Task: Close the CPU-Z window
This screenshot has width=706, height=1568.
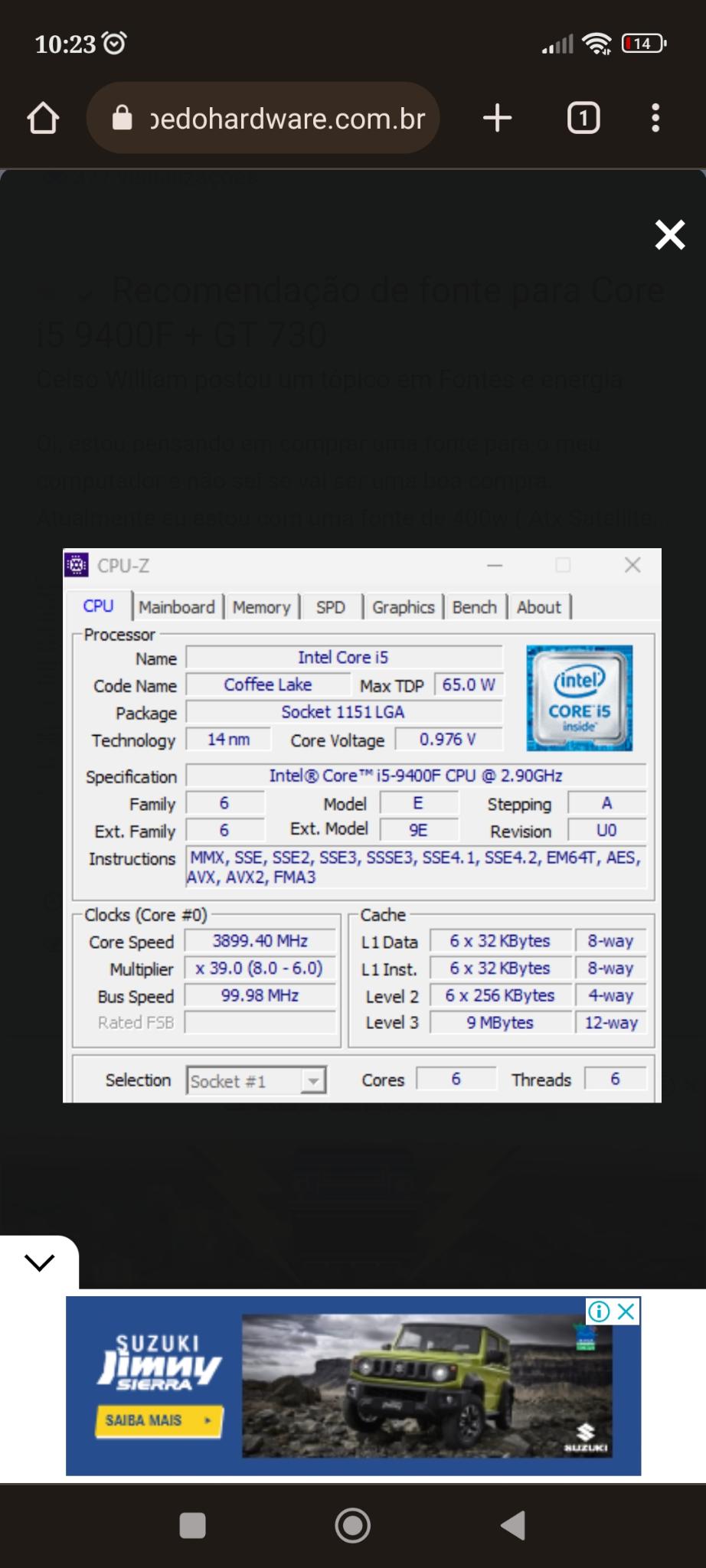Action: point(632,565)
